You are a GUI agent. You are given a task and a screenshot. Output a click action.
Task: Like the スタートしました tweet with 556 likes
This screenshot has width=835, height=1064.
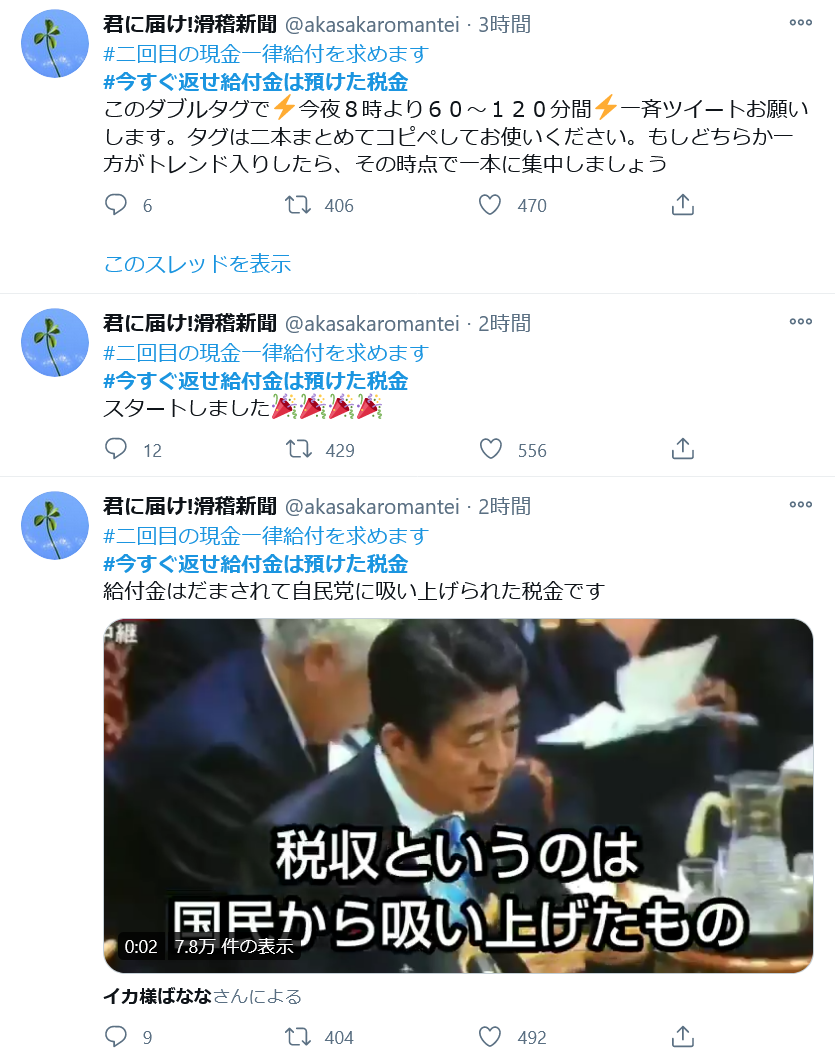(490, 449)
